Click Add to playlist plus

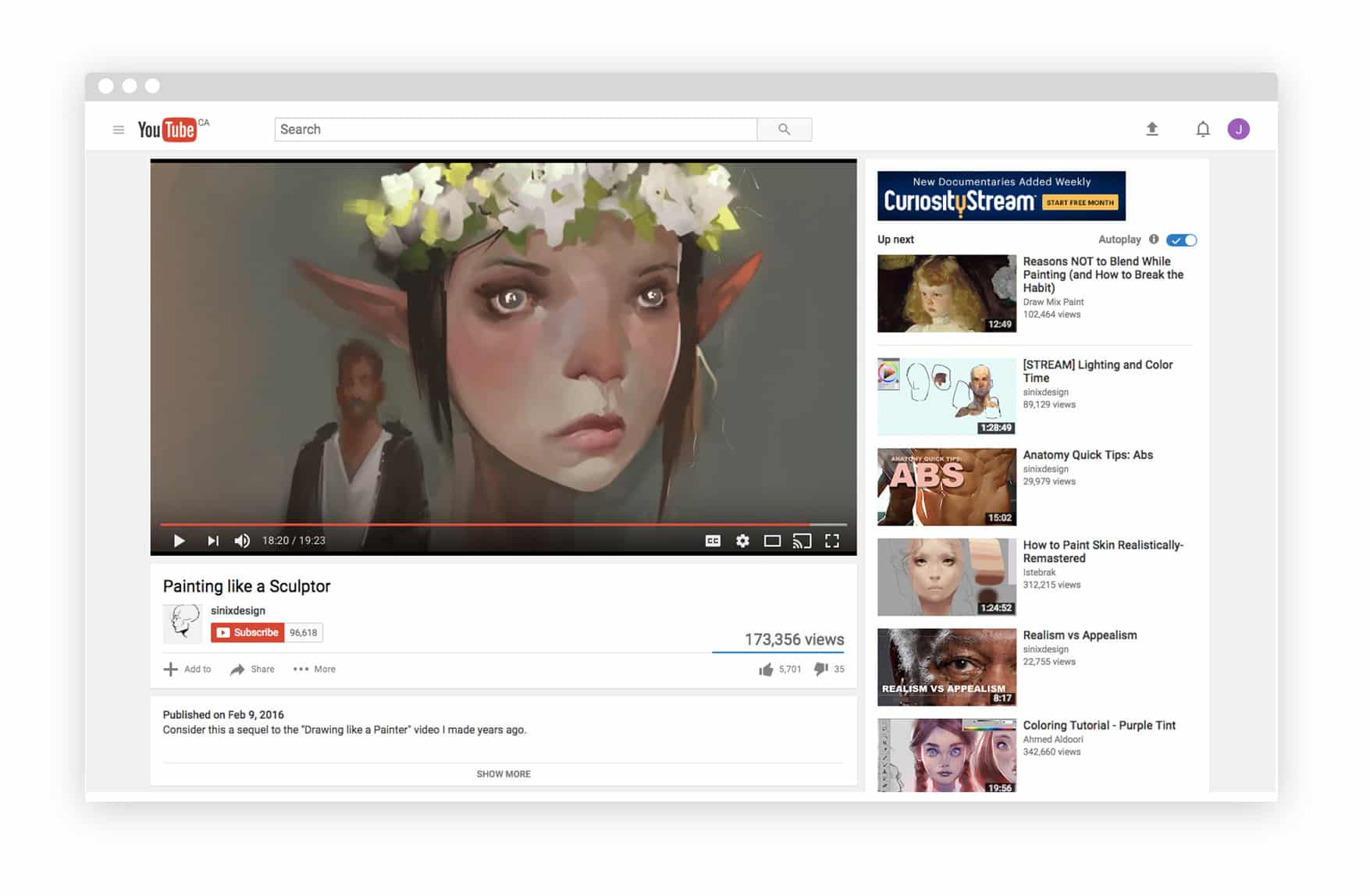click(x=187, y=669)
